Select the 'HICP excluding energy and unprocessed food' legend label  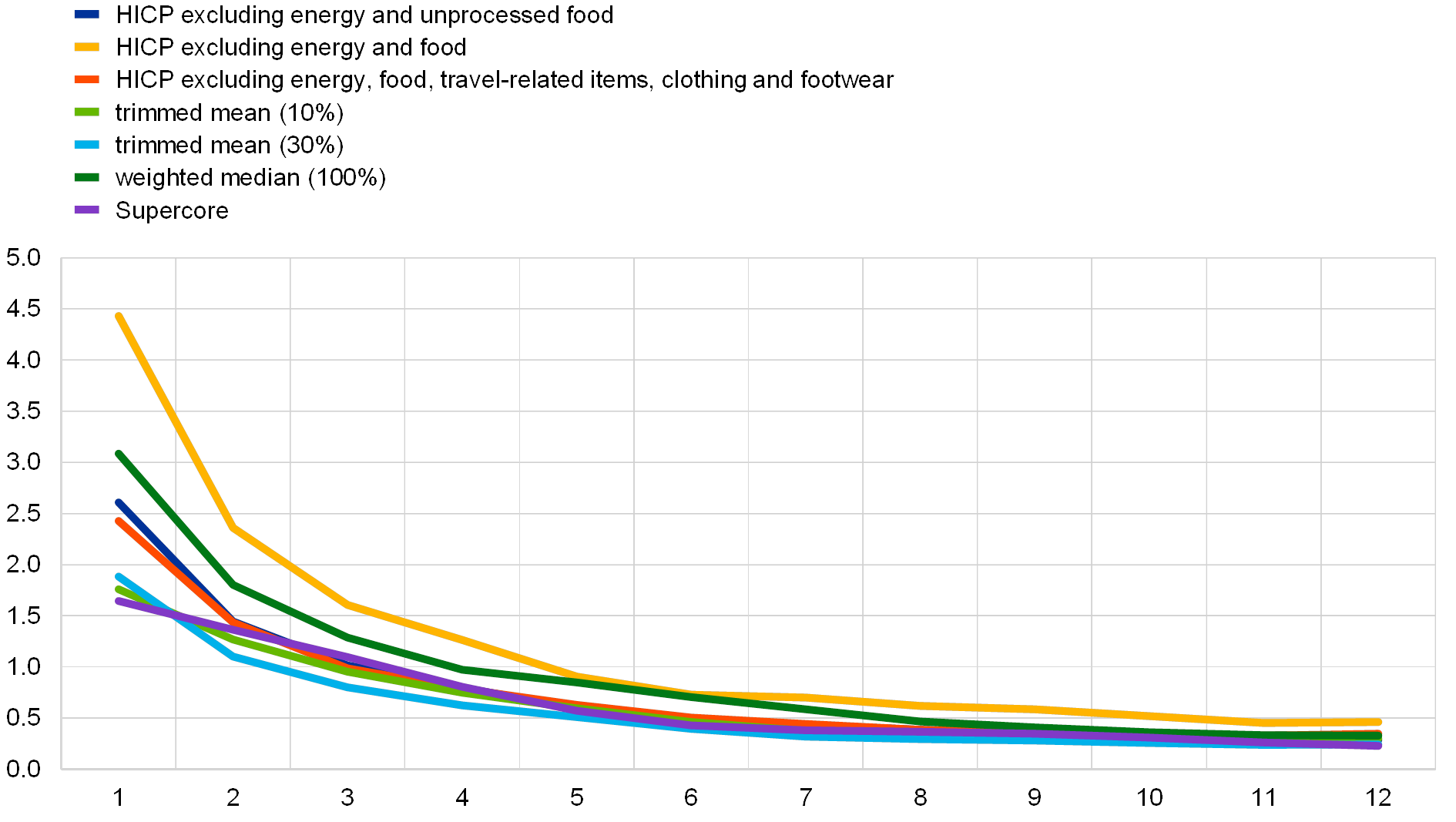[363, 15]
